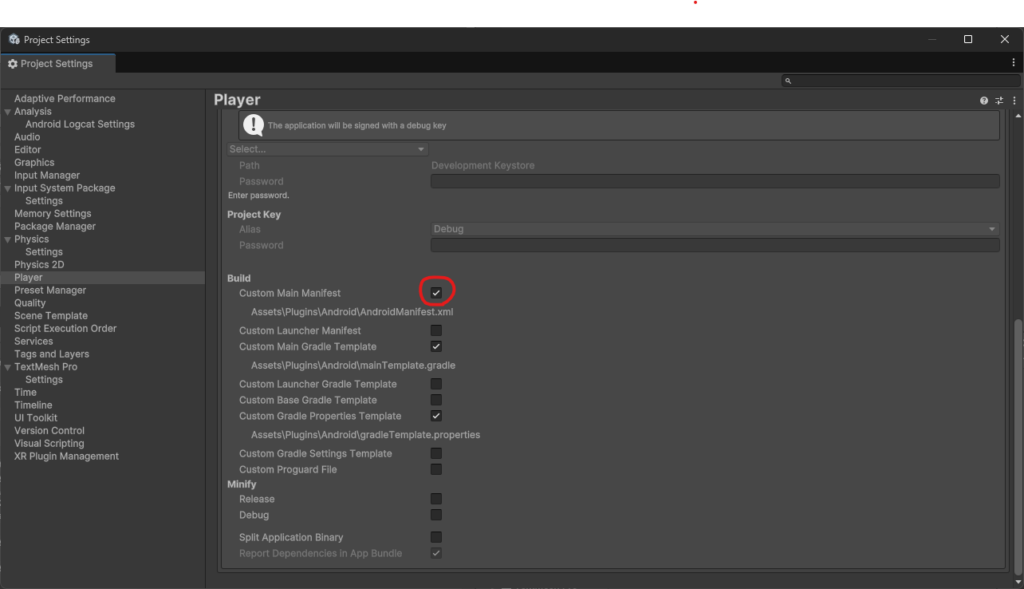This screenshot has height=589, width=1024.
Task: Open Quality settings
Action: [x=30, y=303]
